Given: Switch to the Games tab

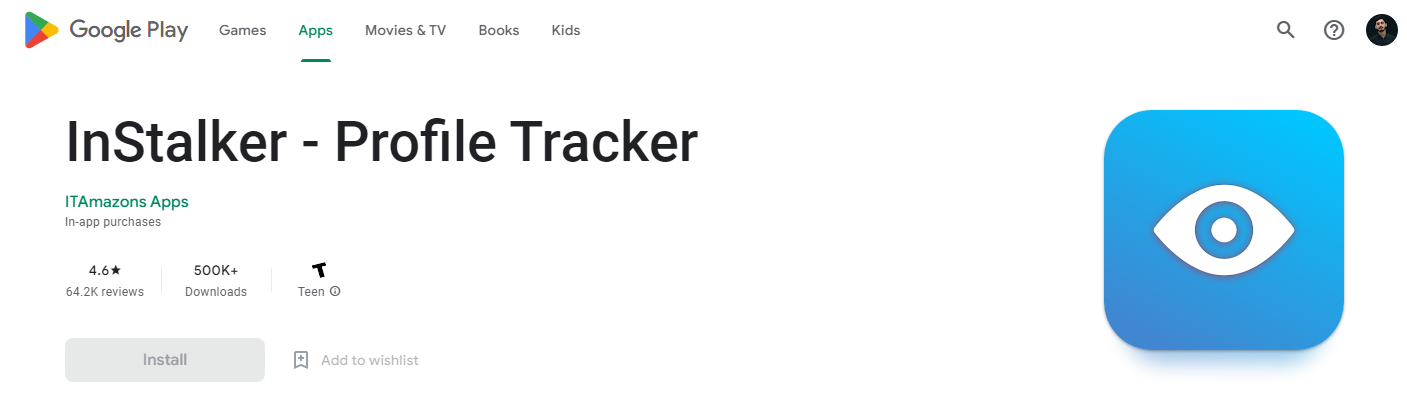Looking at the screenshot, I should point(243,30).
